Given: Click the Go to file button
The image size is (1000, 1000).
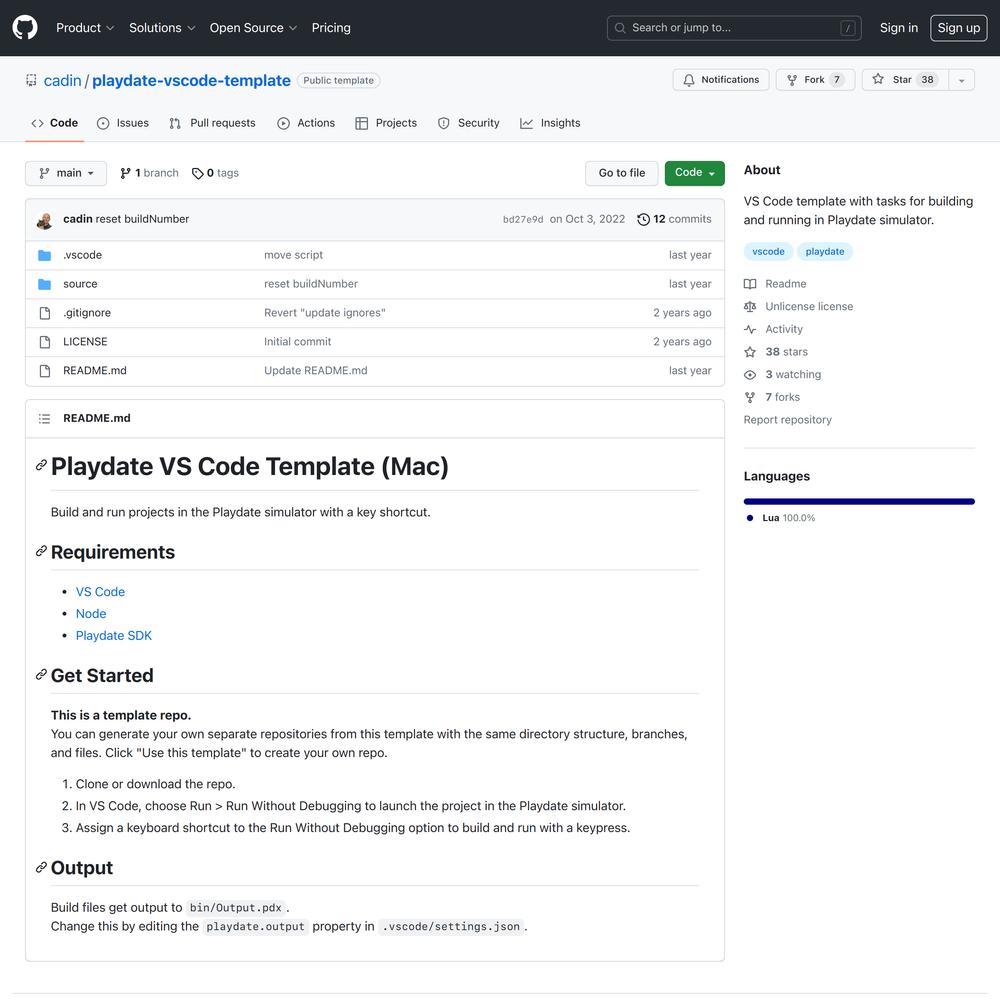Looking at the screenshot, I should pyautogui.click(x=622, y=173).
